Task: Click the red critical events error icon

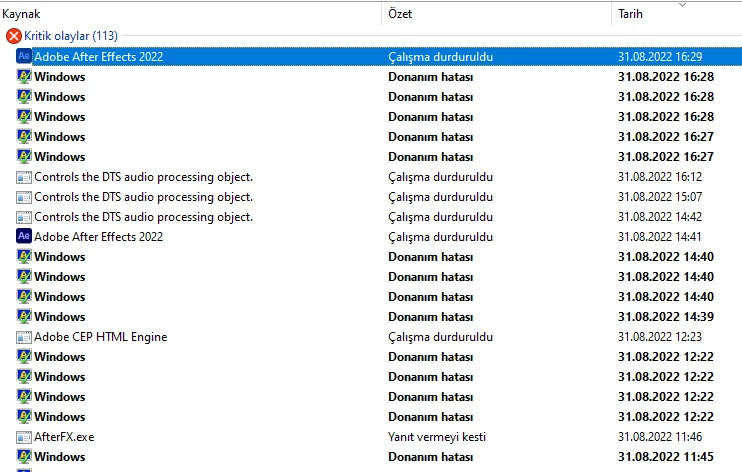Action: coord(14,36)
